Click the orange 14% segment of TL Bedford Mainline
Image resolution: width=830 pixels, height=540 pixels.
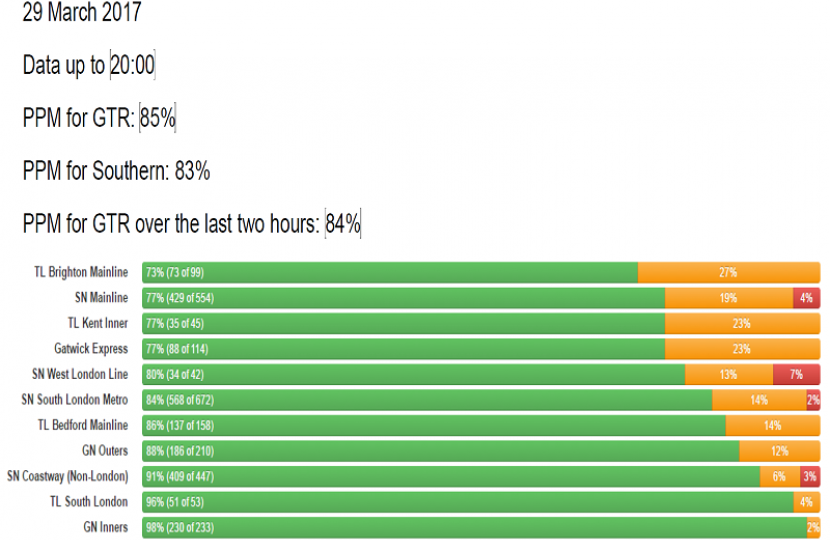tap(772, 425)
